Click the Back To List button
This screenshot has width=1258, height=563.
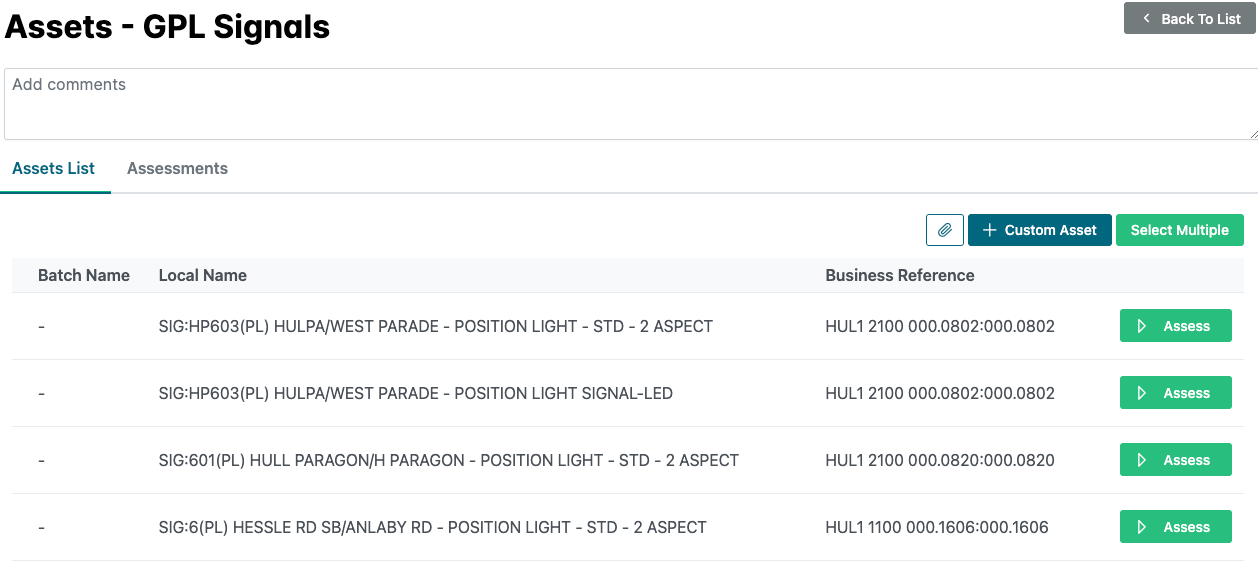click(x=1189, y=19)
